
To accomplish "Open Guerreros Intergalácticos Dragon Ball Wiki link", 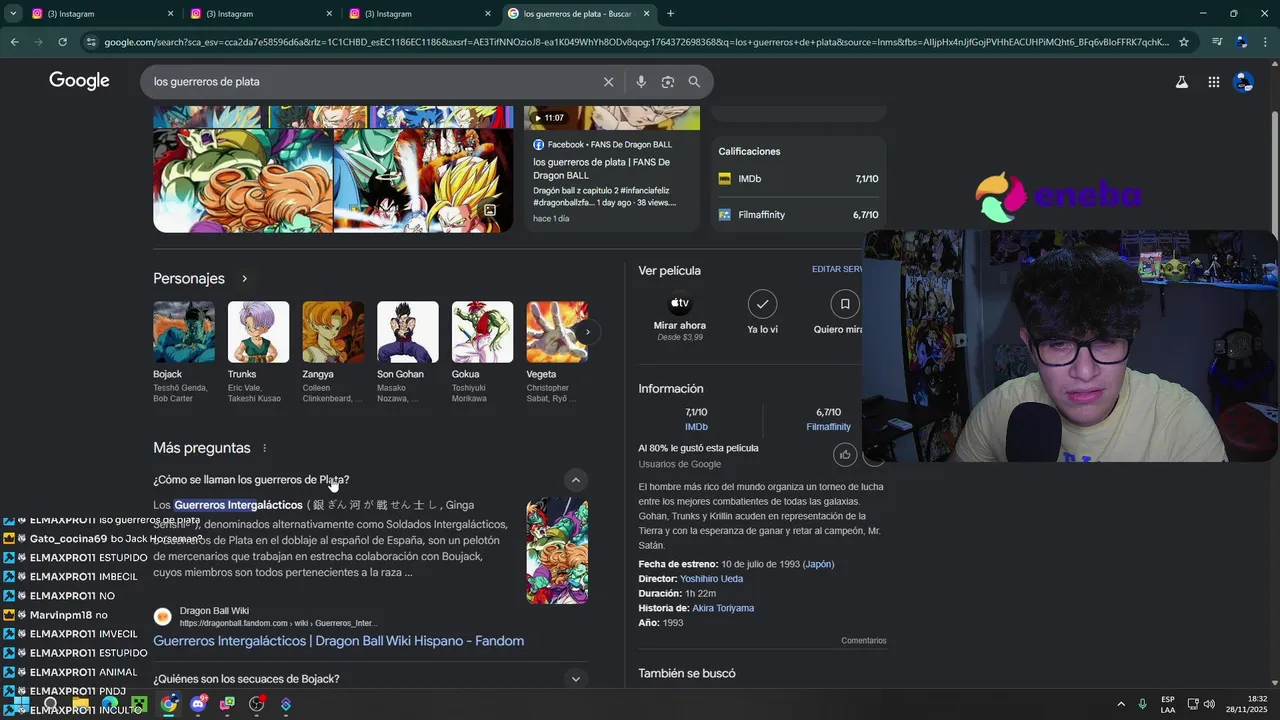I will coord(338,641).
